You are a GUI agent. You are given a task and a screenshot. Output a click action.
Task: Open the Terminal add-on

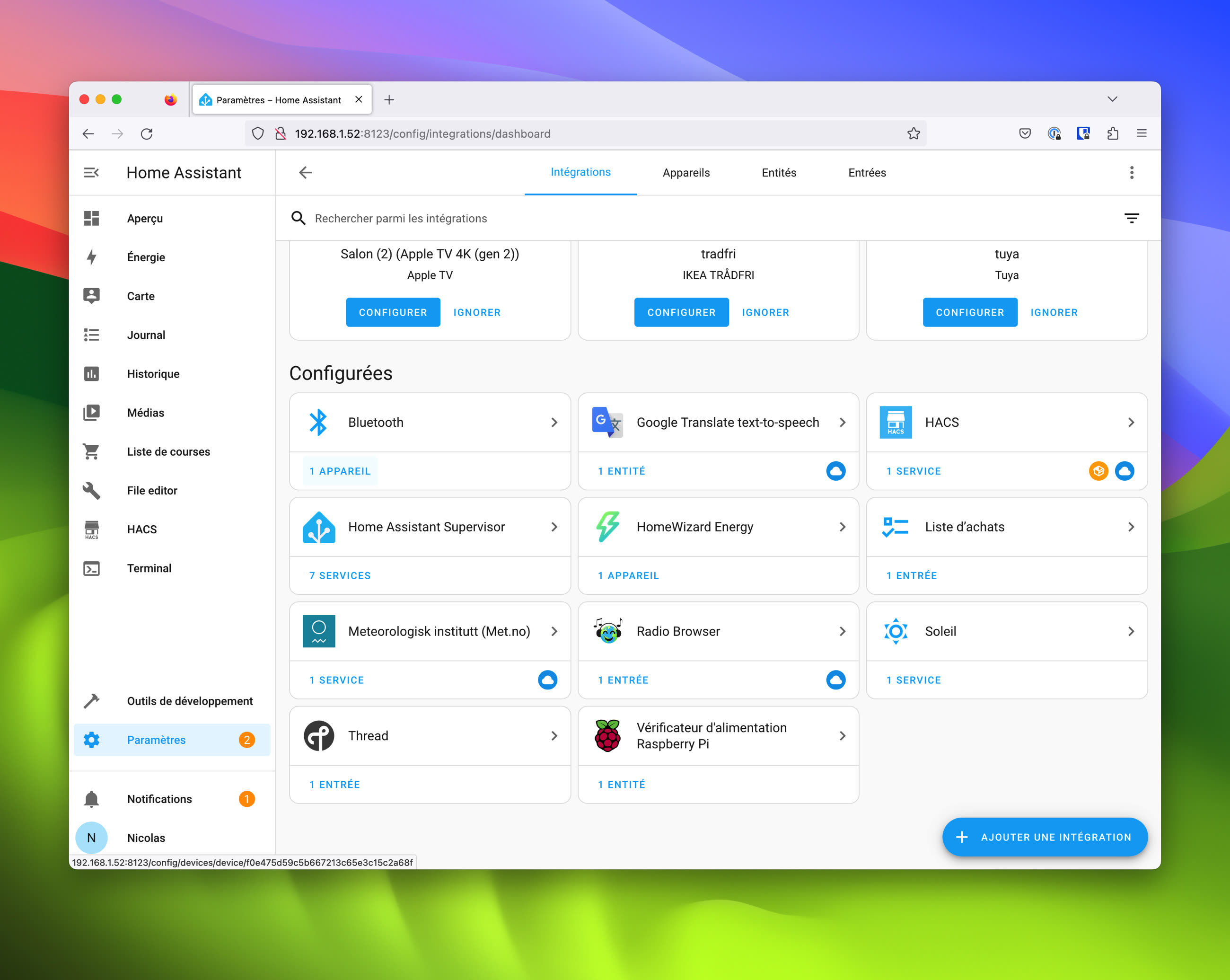[x=149, y=568]
